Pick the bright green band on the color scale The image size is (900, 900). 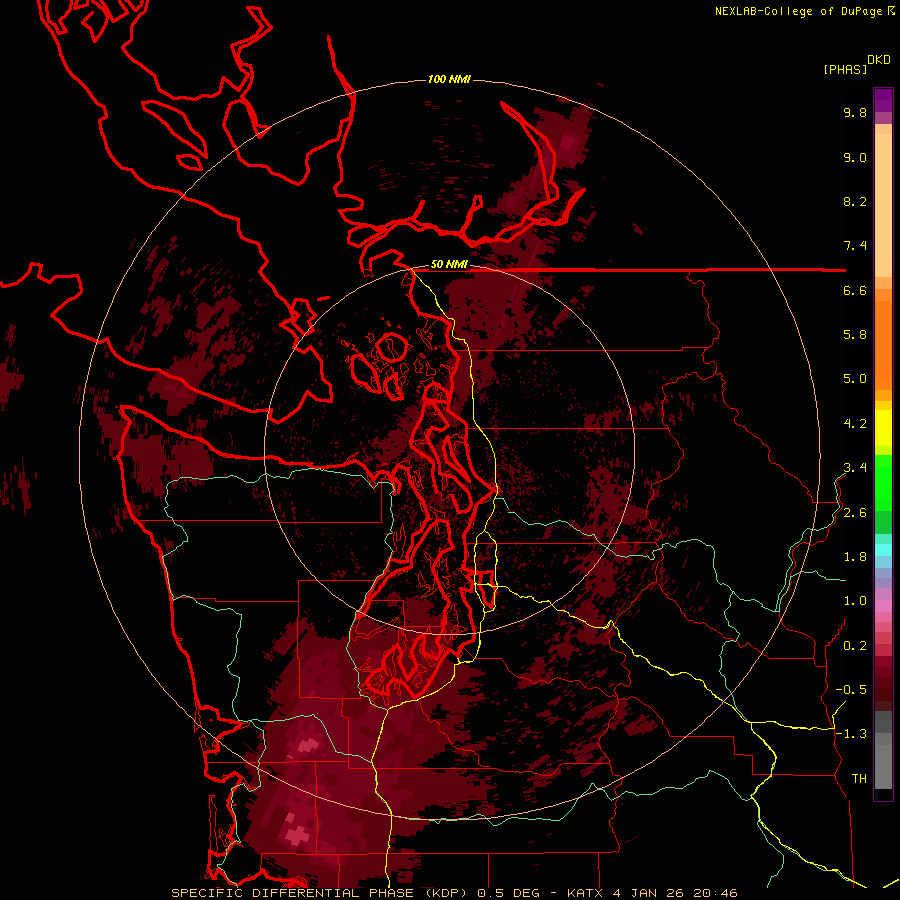pyautogui.click(x=883, y=482)
